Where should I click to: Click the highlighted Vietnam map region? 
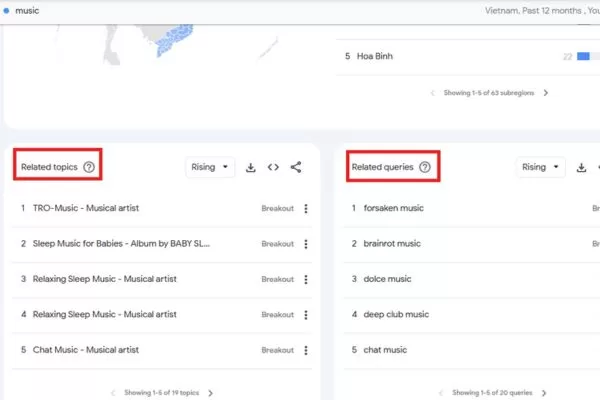[174, 39]
